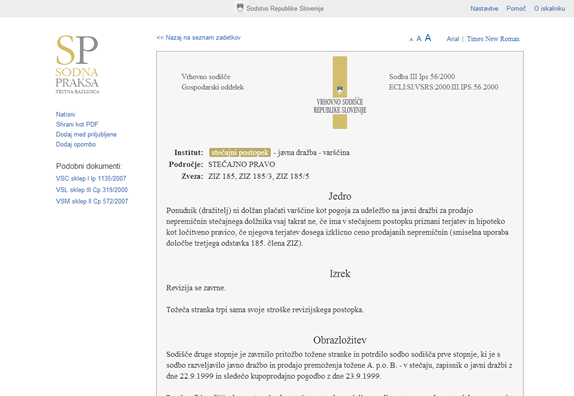Click the ZIZ 185, ZIZ 185/3 references
574x396 pixels.
(x=240, y=176)
